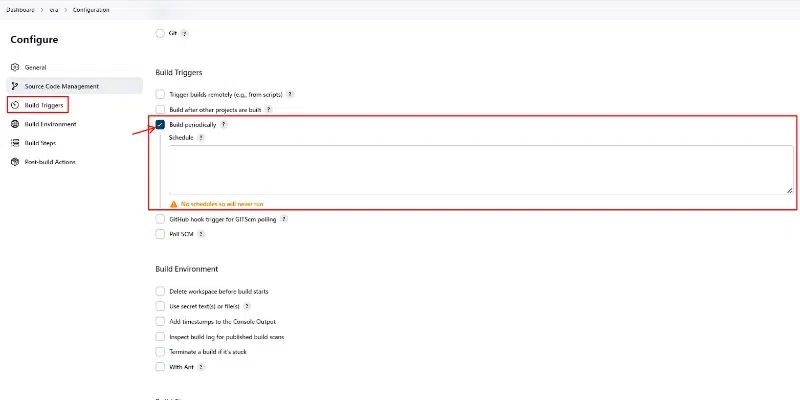Enable Trigger builds remotely checkbox
This screenshot has height=400, width=800.
(x=160, y=94)
